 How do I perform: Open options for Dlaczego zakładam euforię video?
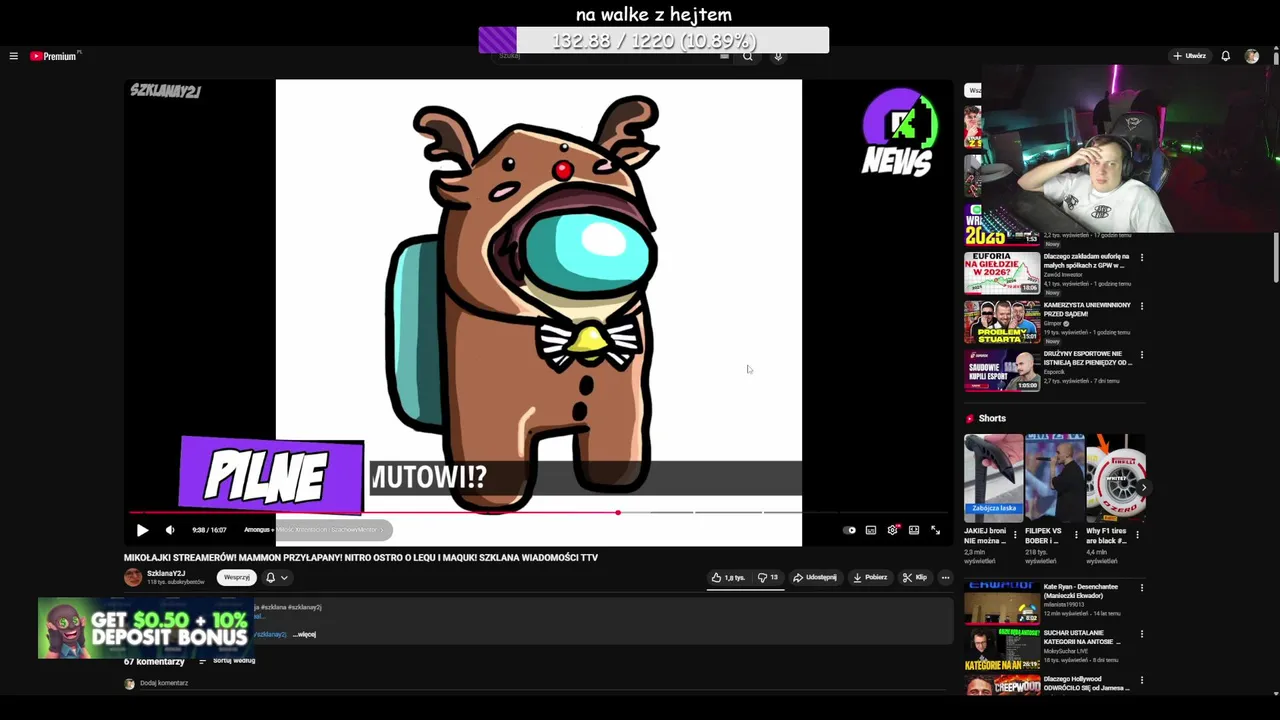click(x=1142, y=257)
